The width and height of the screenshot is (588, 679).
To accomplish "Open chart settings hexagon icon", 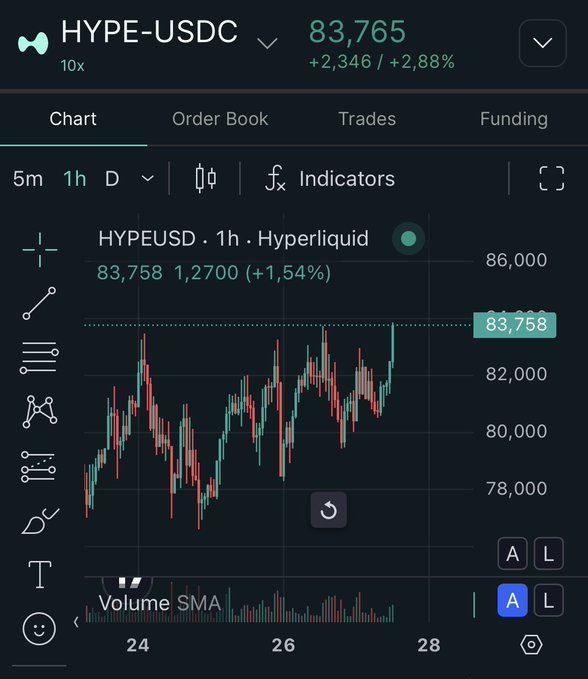I will pyautogui.click(x=531, y=645).
